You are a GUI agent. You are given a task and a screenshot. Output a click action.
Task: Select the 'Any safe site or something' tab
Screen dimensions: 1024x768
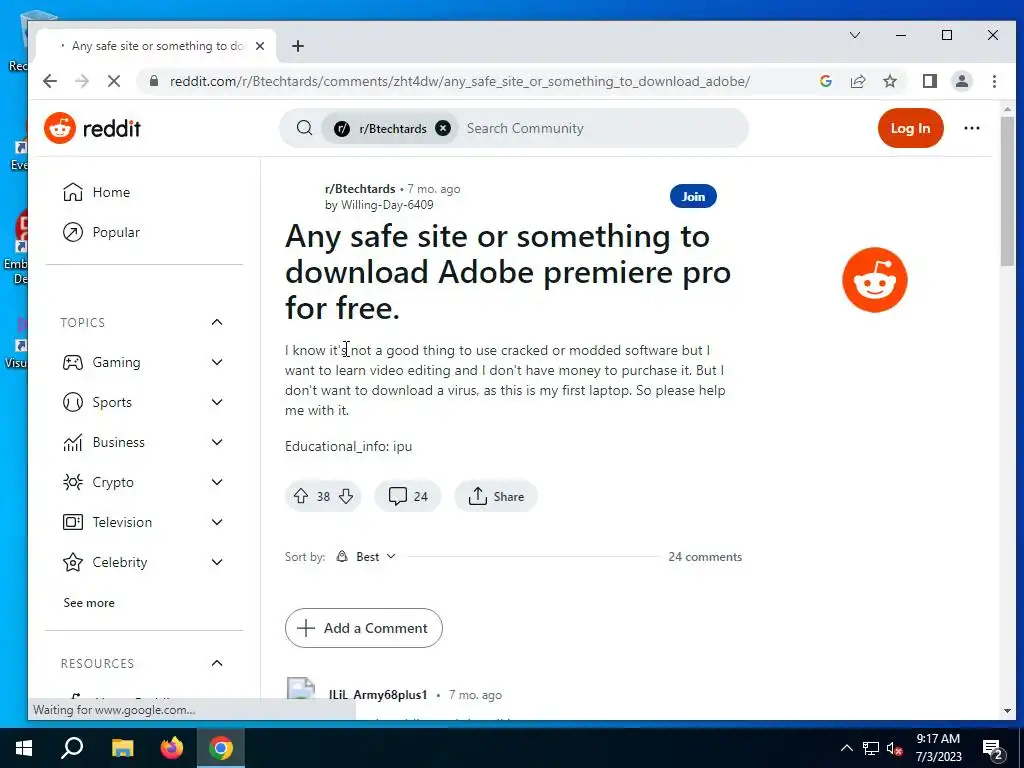[157, 46]
